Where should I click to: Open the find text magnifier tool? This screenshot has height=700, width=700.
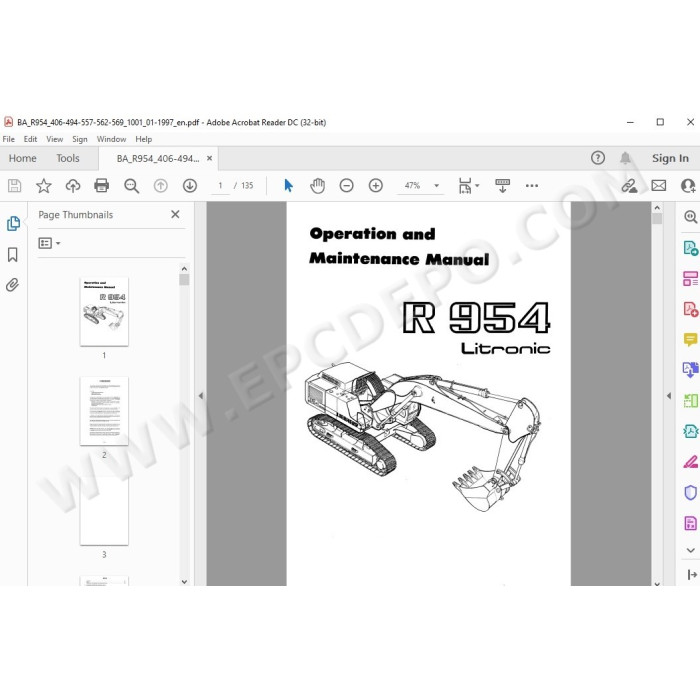[131, 186]
